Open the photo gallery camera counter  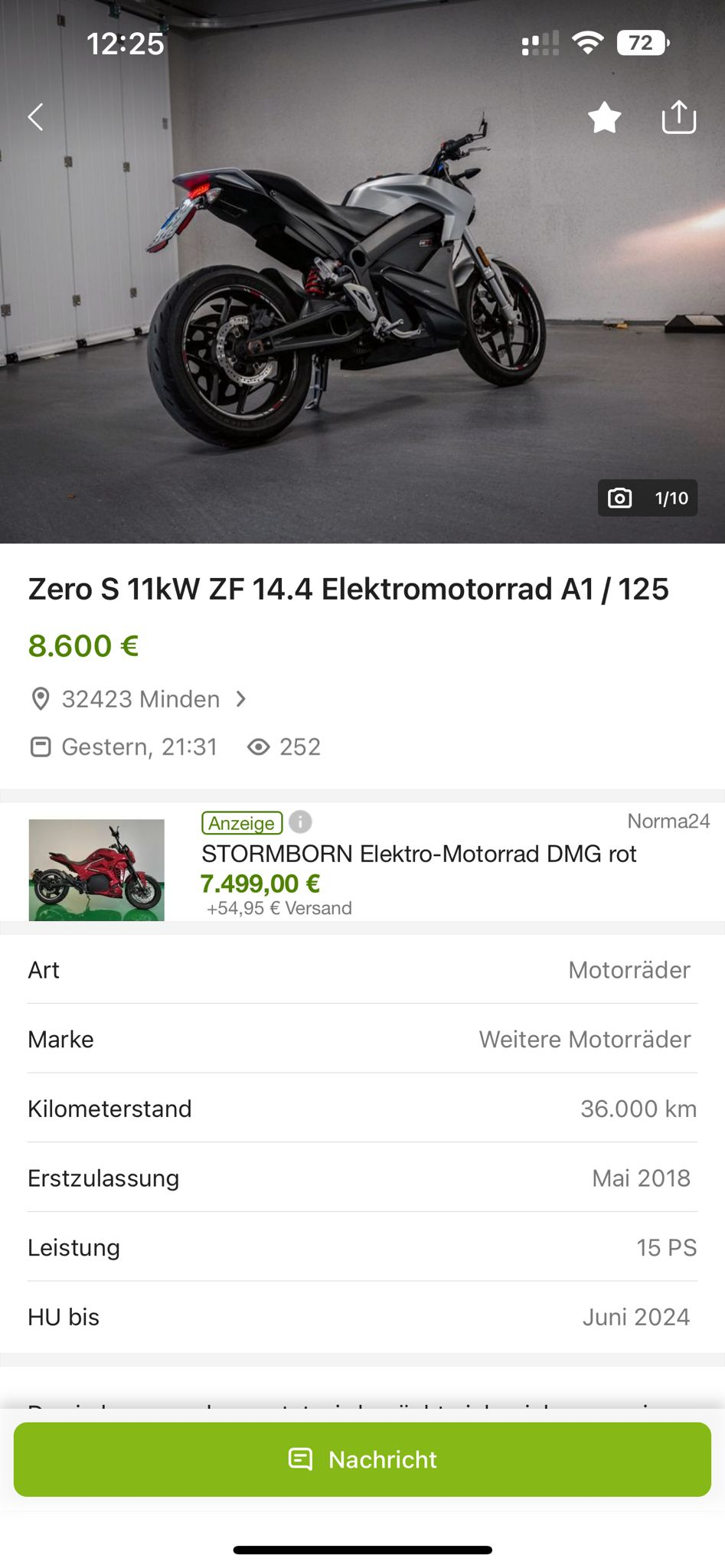[x=647, y=498]
